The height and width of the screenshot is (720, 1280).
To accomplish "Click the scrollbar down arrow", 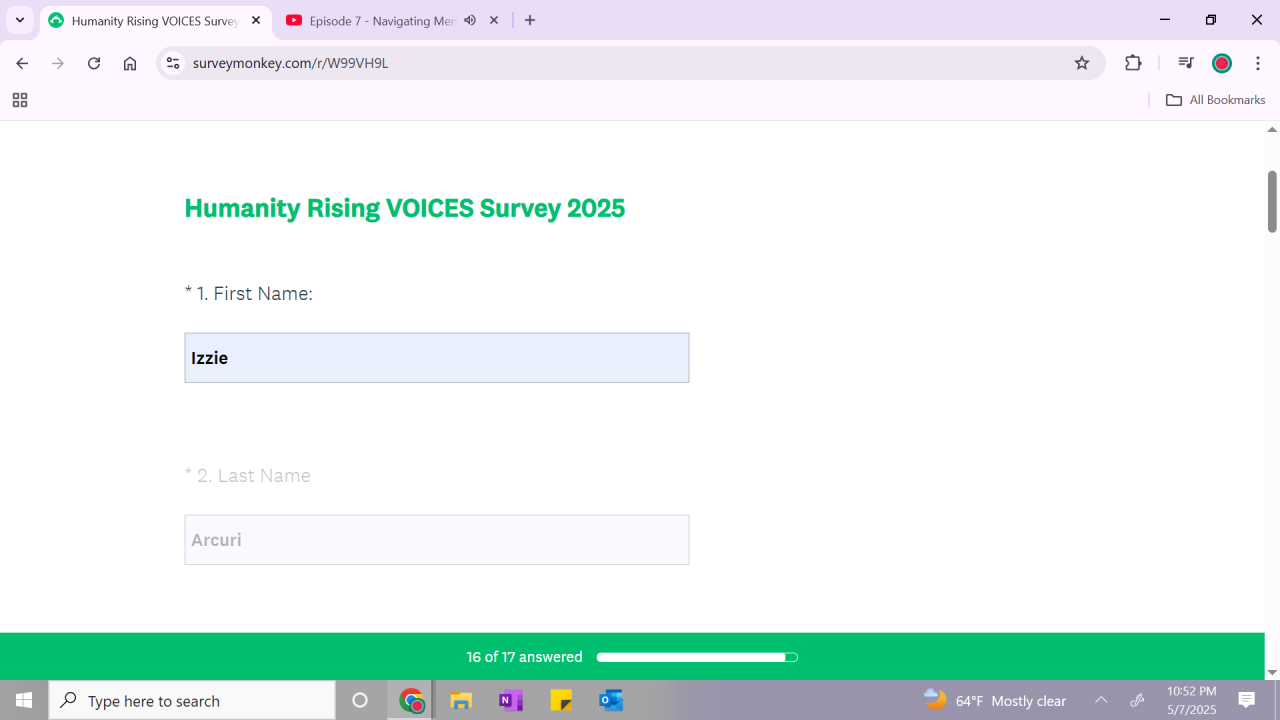I will (1272, 673).
